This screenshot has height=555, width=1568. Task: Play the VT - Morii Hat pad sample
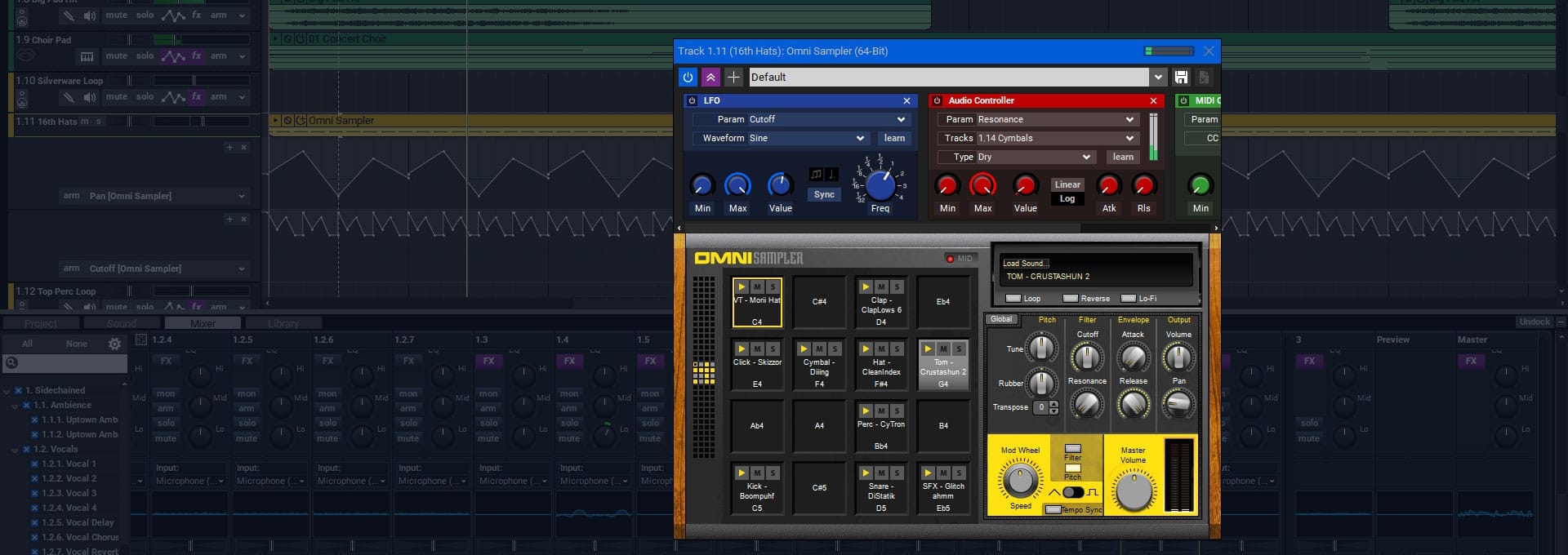742,286
